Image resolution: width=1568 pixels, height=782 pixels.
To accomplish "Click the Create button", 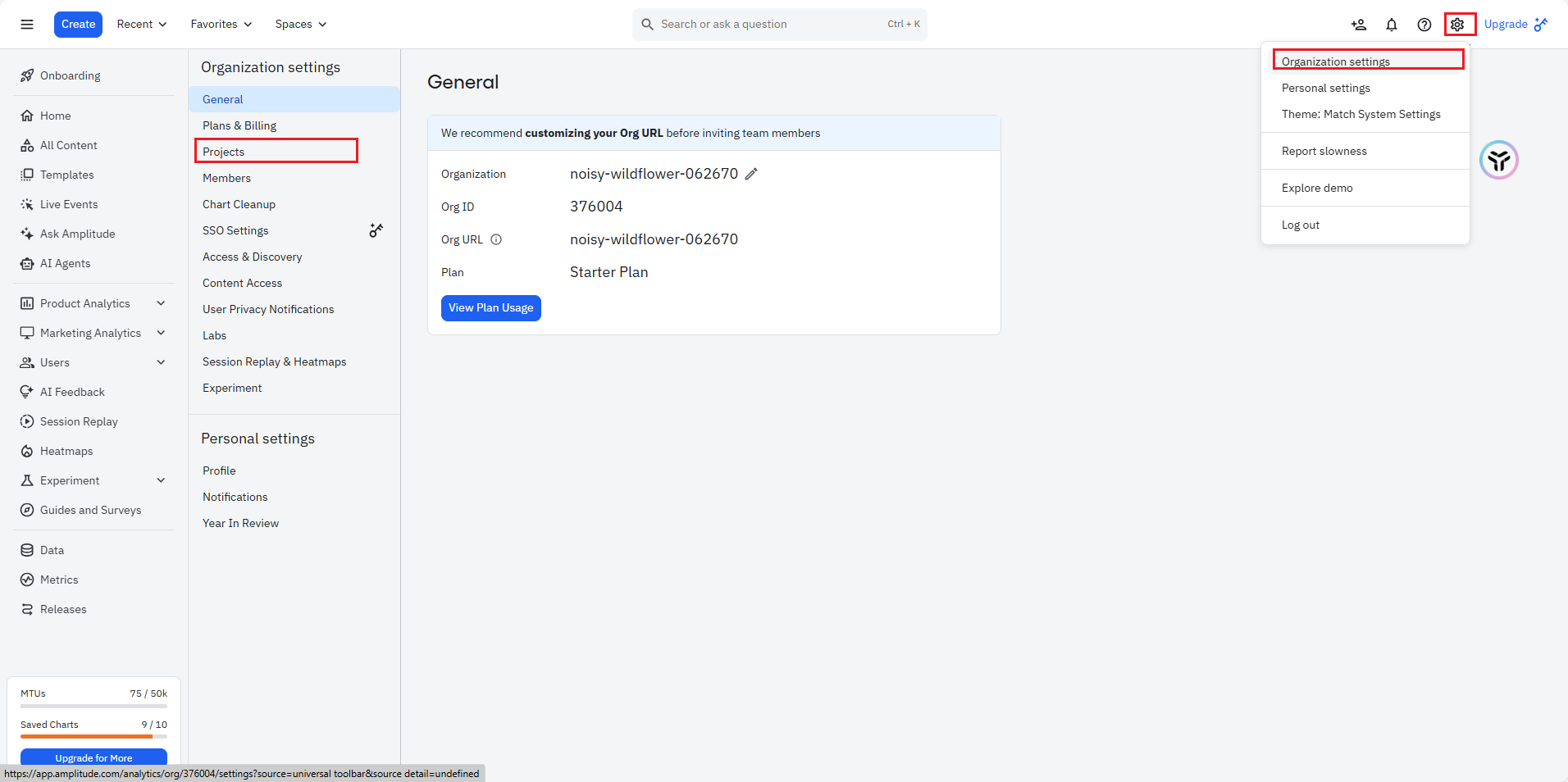I will point(78,25).
